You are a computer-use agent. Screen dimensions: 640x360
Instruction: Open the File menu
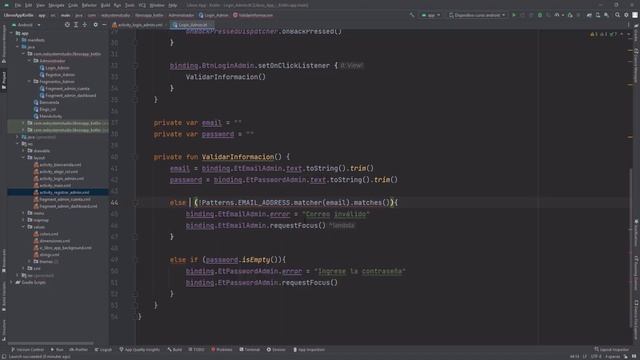pyautogui.click(x=18, y=5)
